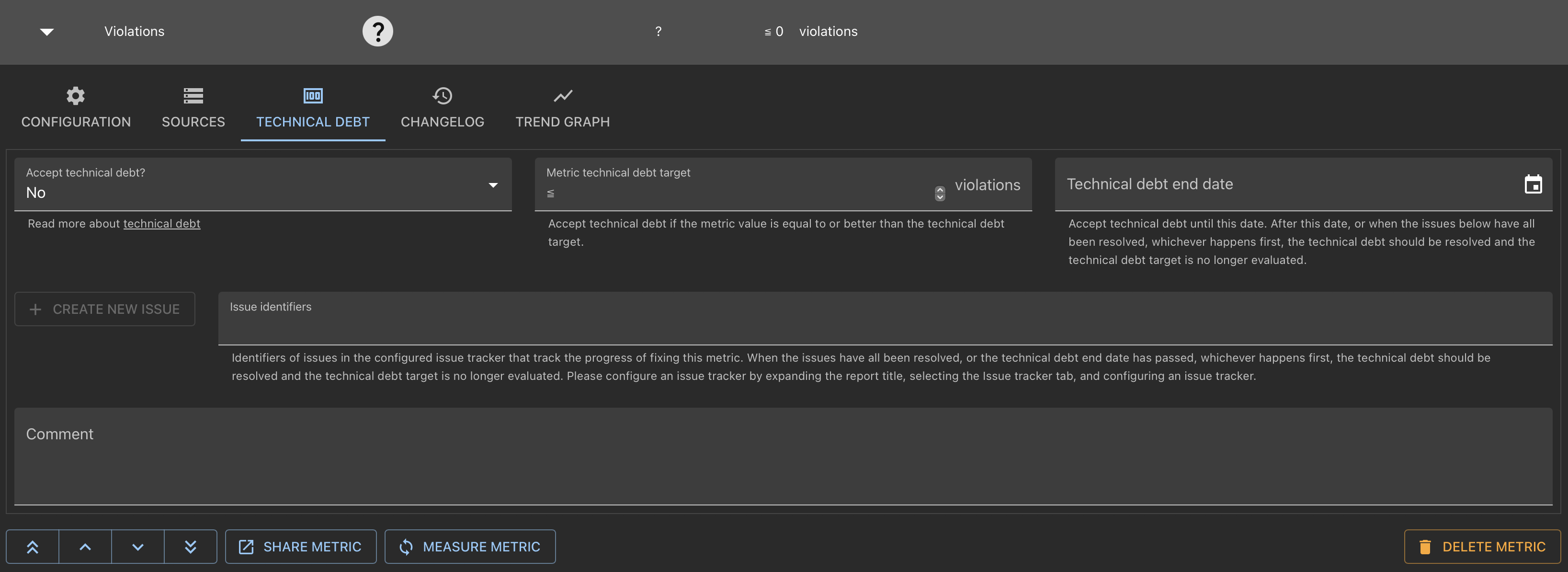
Task: Focus the Issue identifiers input
Action: 885,319
